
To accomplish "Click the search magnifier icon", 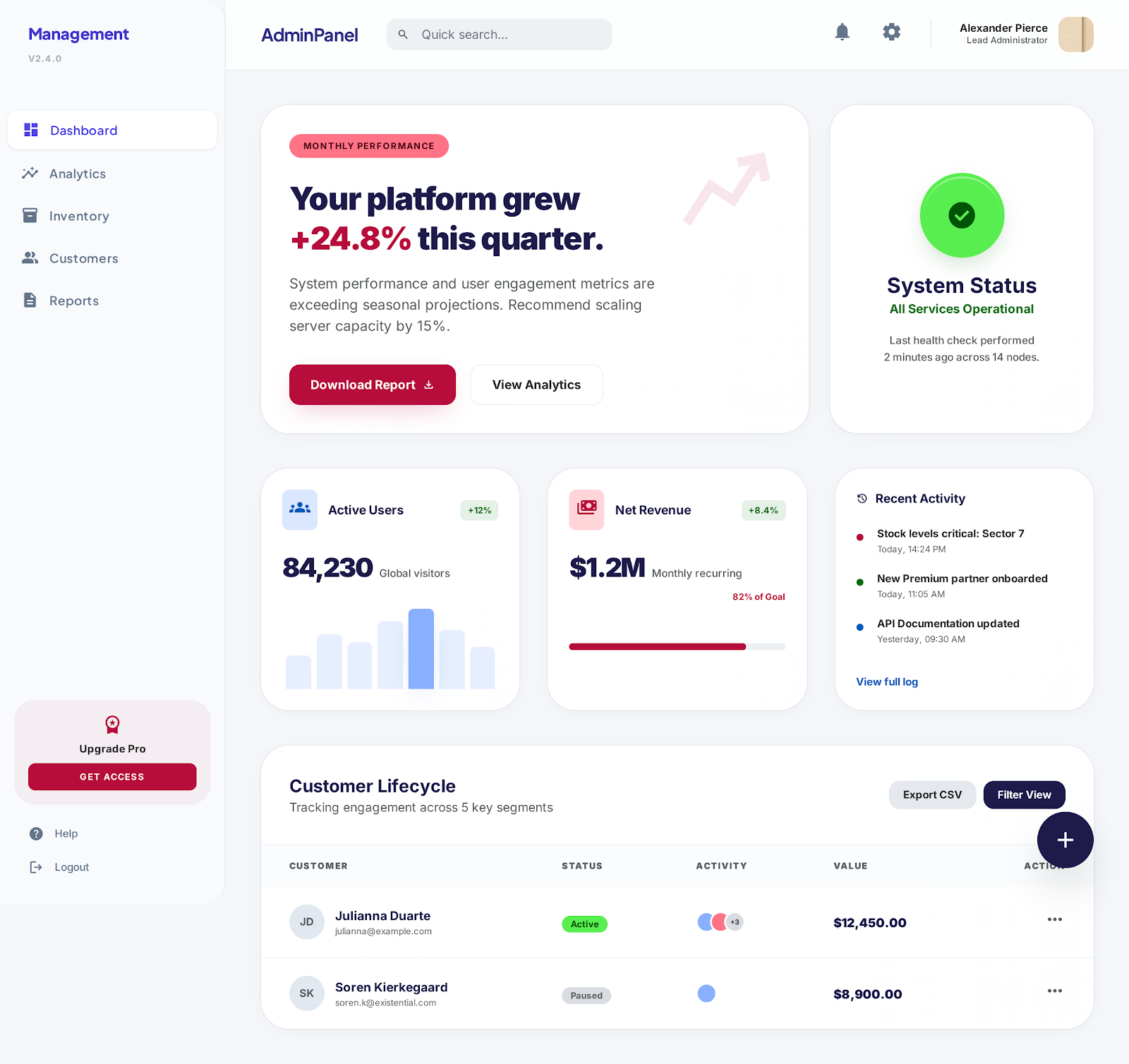I will pos(403,35).
